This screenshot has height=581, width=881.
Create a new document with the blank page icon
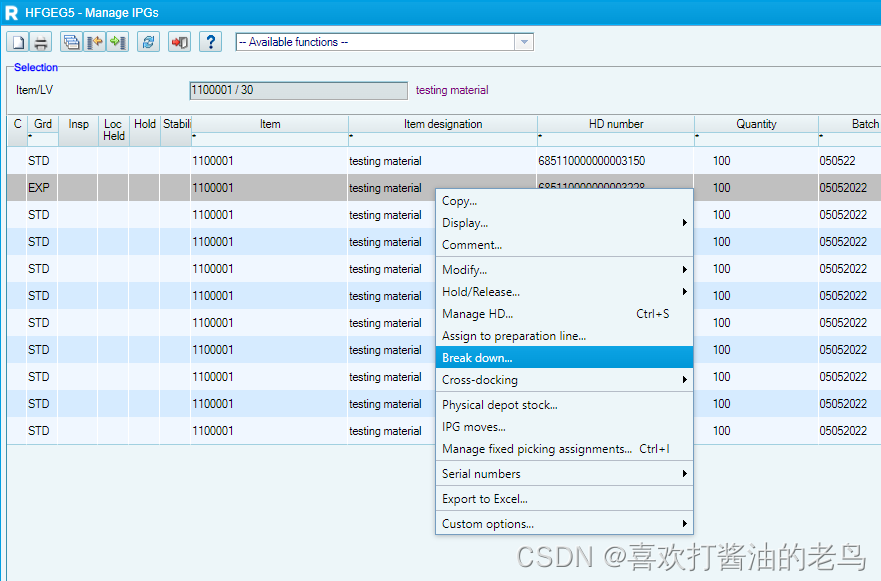click(16, 42)
